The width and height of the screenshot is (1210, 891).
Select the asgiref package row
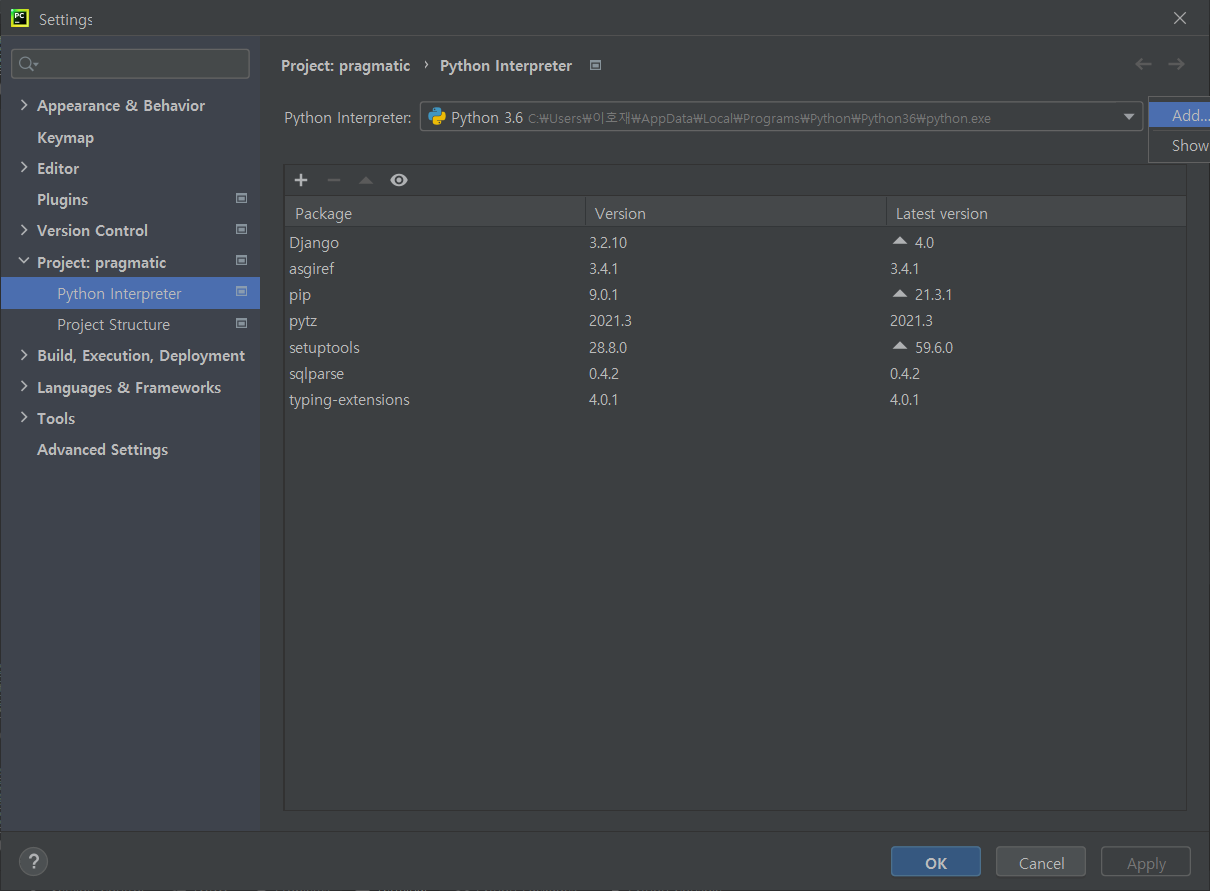(x=735, y=268)
